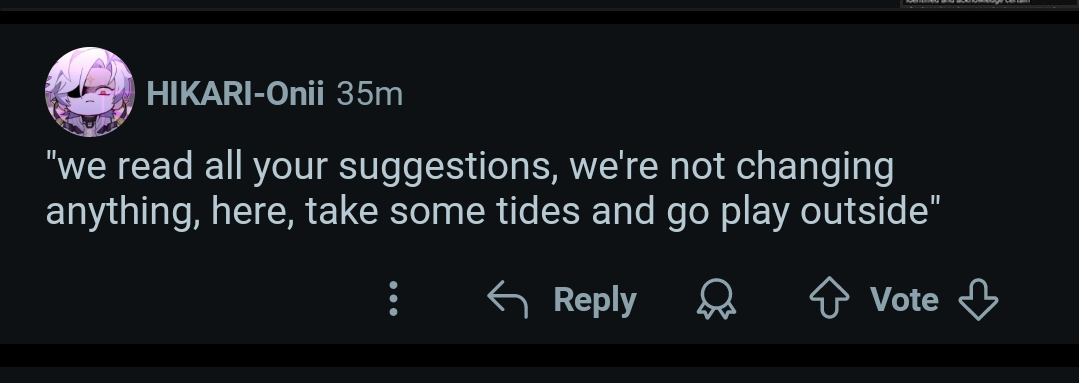1079x383 pixels.
Task: Select the first line of the comment text
Action: coord(470,167)
